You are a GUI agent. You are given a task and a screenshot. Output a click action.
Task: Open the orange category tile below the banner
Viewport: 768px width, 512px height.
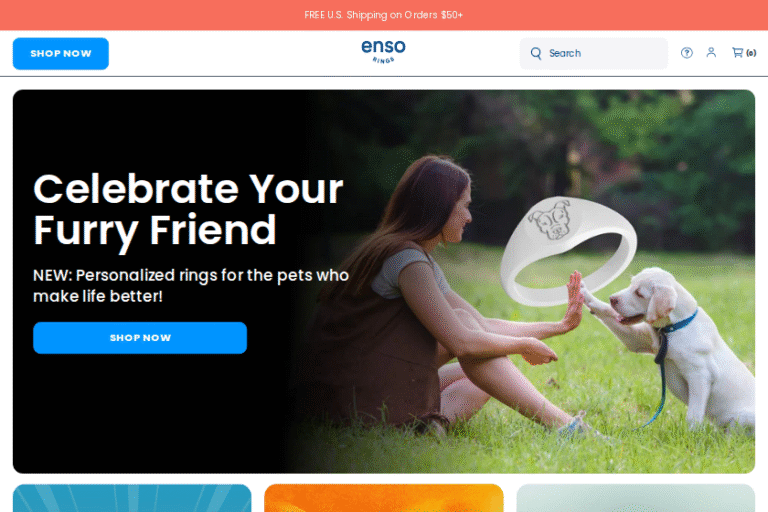[x=384, y=498]
